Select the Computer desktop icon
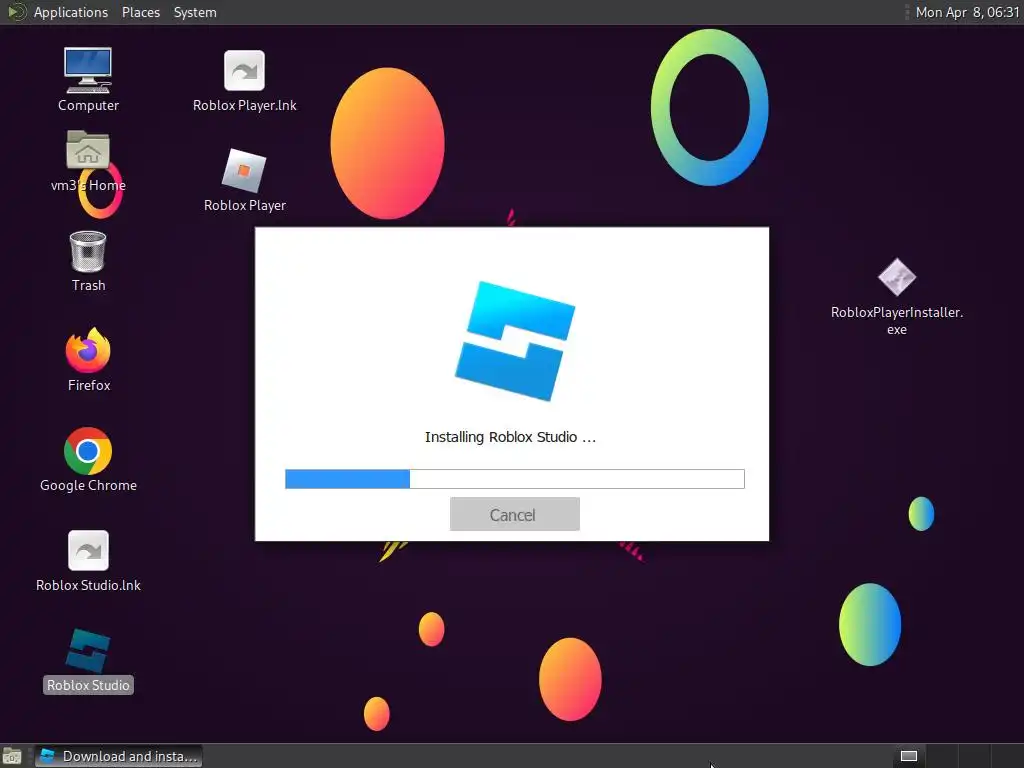The height and width of the screenshot is (768, 1024). (88, 71)
